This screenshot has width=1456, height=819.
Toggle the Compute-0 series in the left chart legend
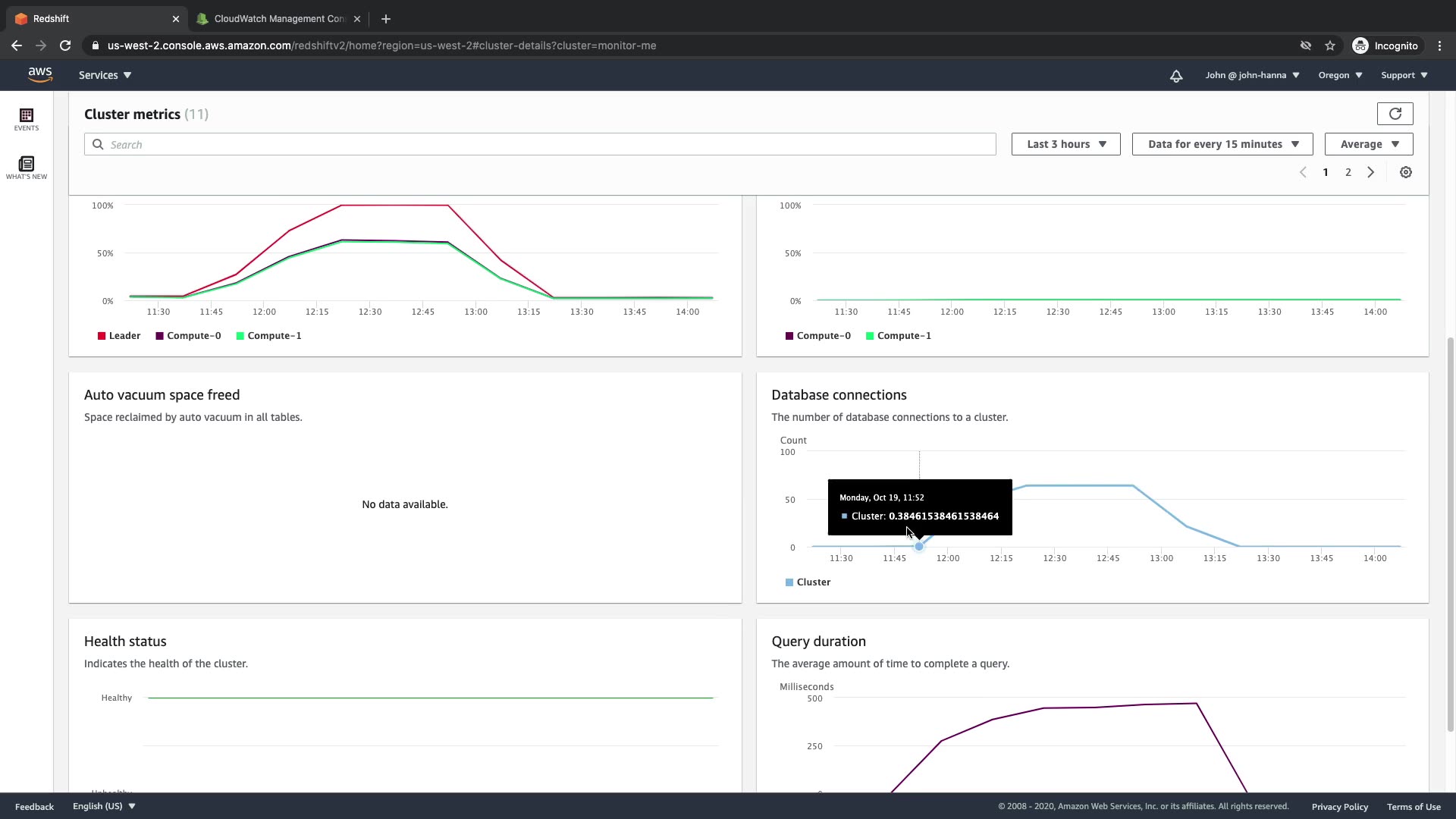188,336
